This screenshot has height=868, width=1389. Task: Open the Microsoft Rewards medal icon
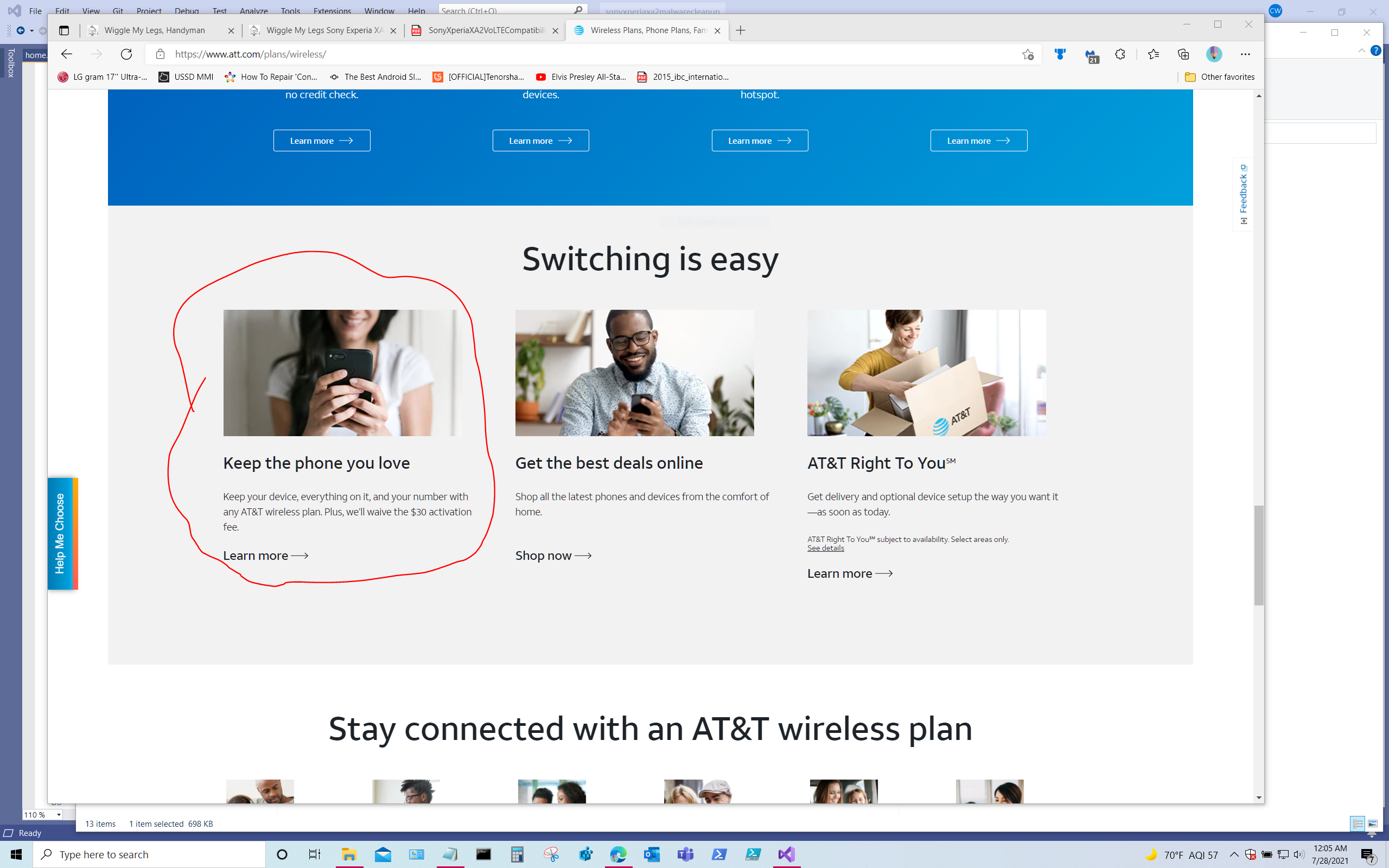point(1060,54)
